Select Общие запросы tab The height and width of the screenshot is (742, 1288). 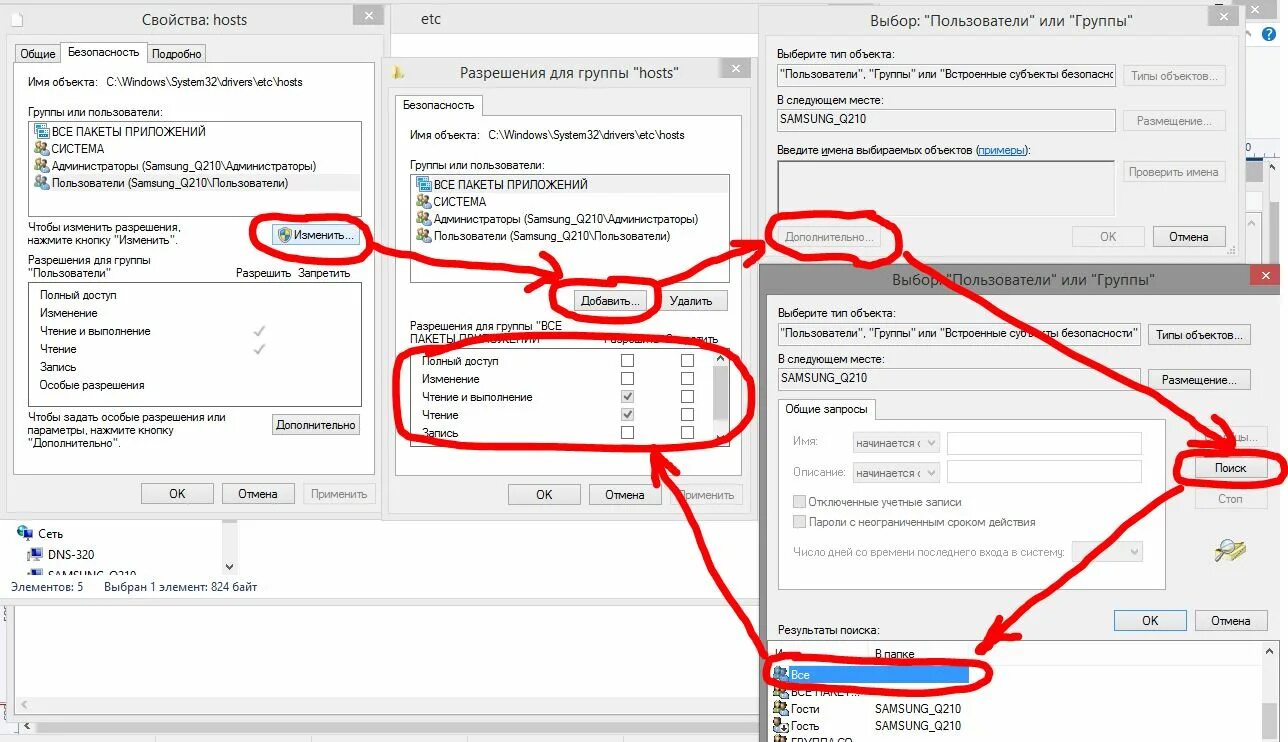pyautogui.click(x=825, y=409)
